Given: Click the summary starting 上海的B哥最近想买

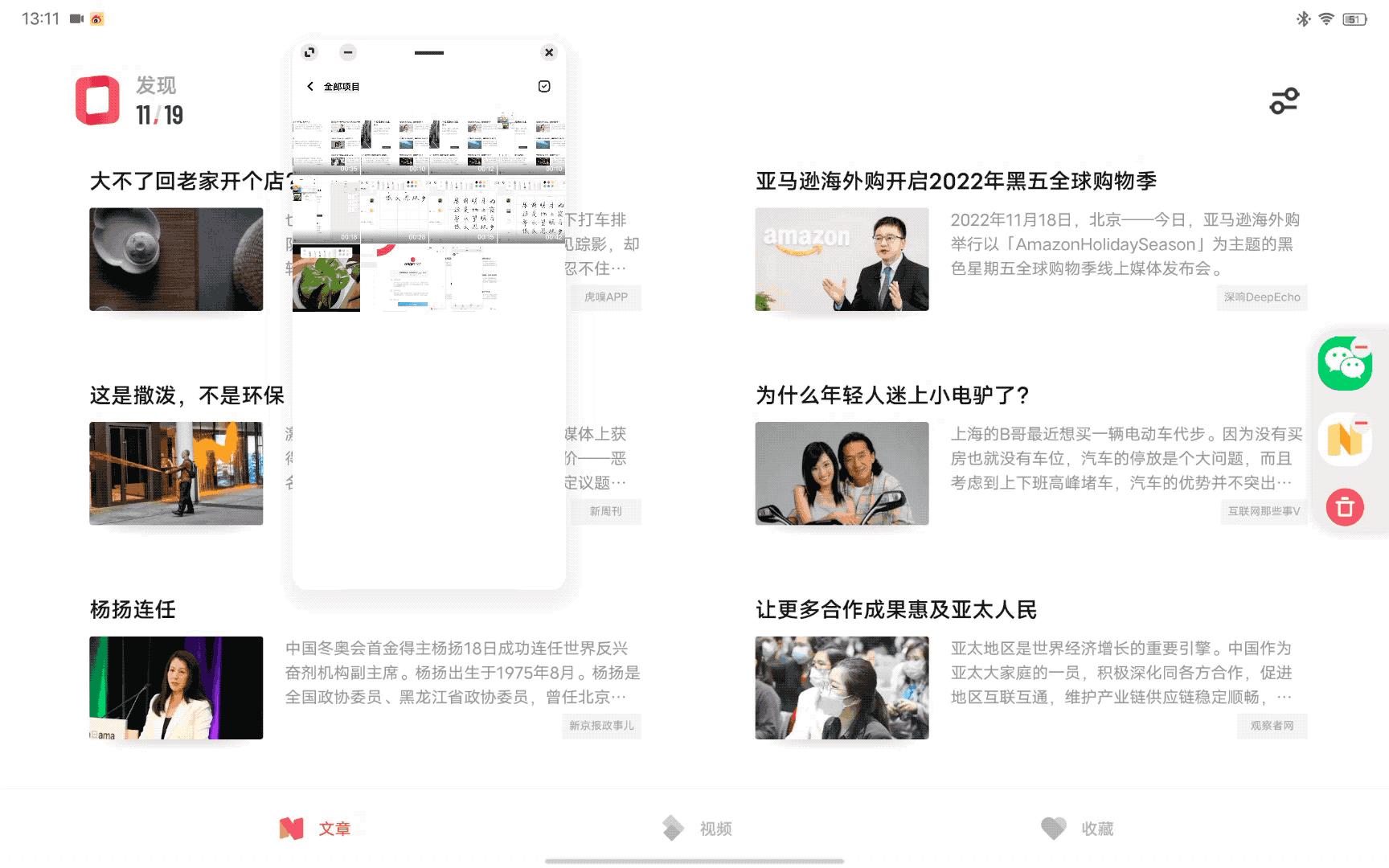Looking at the screenshot, I should point(1126,458).
